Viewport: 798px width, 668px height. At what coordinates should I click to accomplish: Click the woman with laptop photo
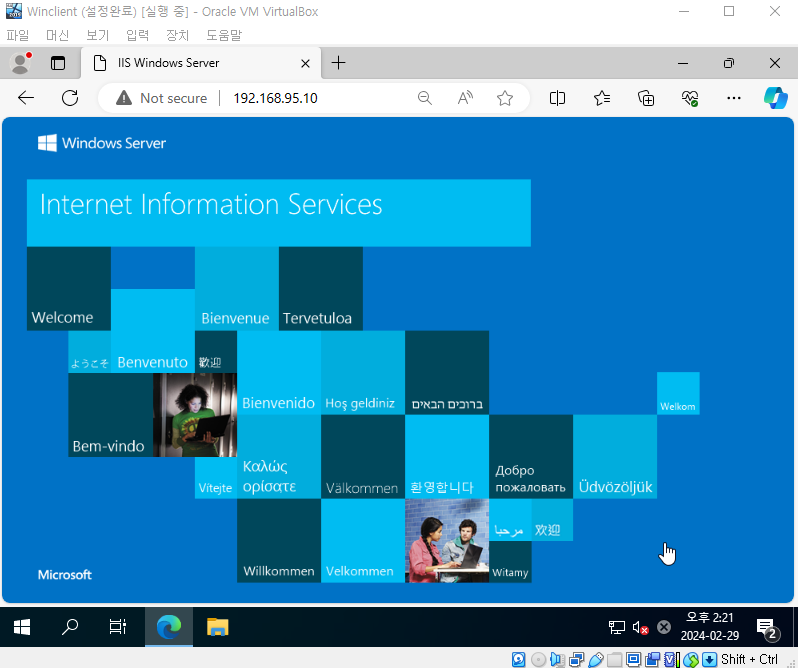[x=195, y=415]
